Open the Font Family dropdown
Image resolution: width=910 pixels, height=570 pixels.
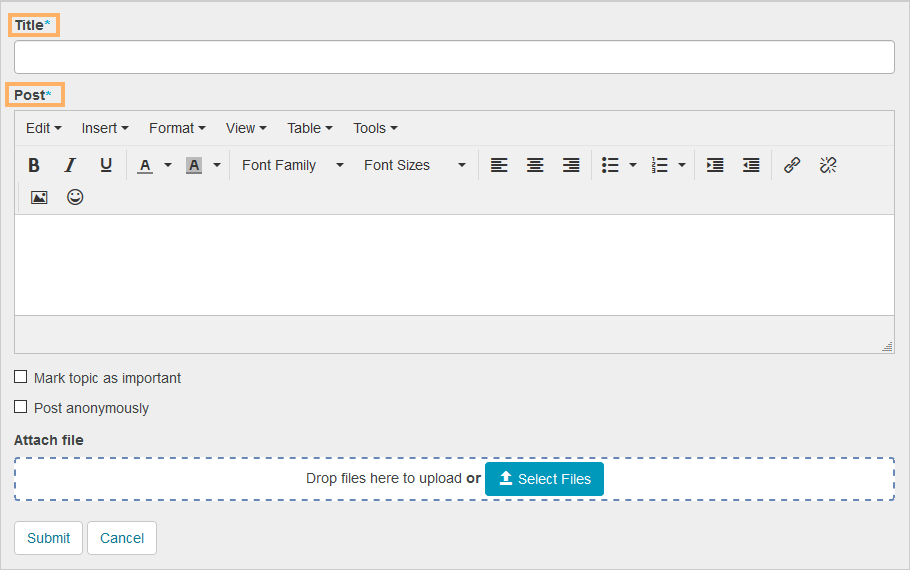[x=292, y=165]
